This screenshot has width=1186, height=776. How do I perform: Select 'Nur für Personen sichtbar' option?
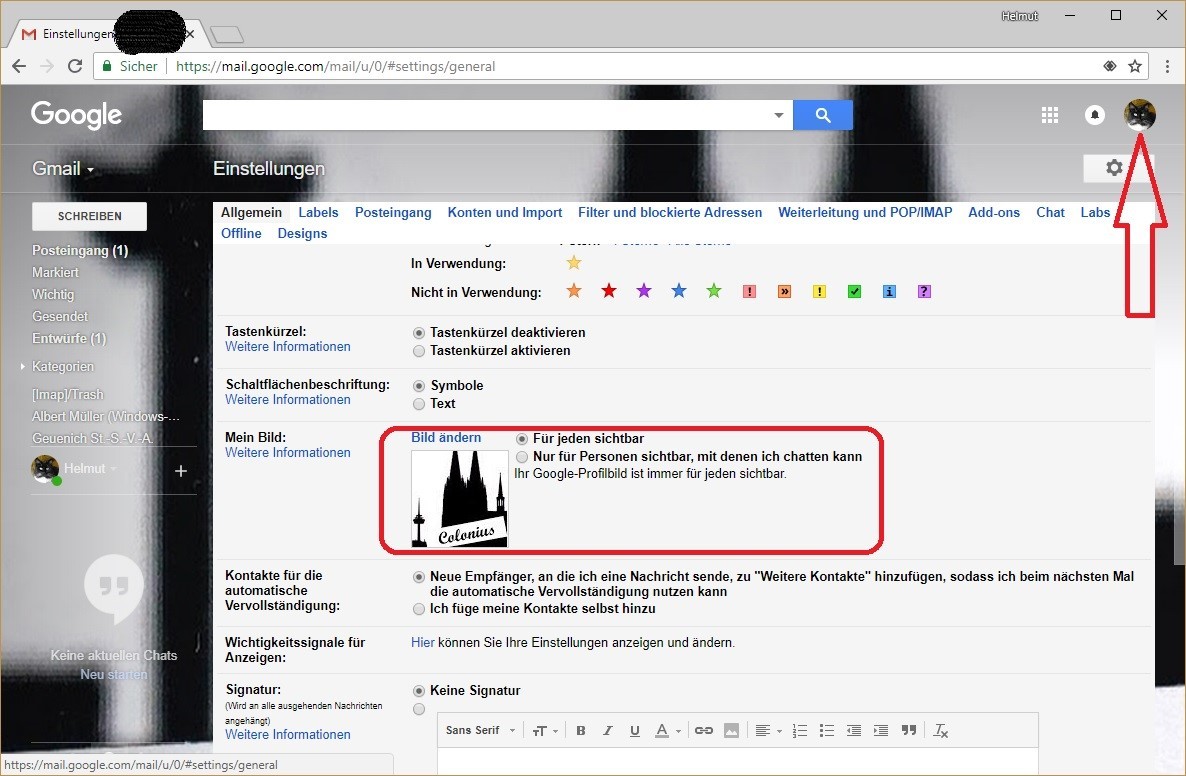[522, 457]
